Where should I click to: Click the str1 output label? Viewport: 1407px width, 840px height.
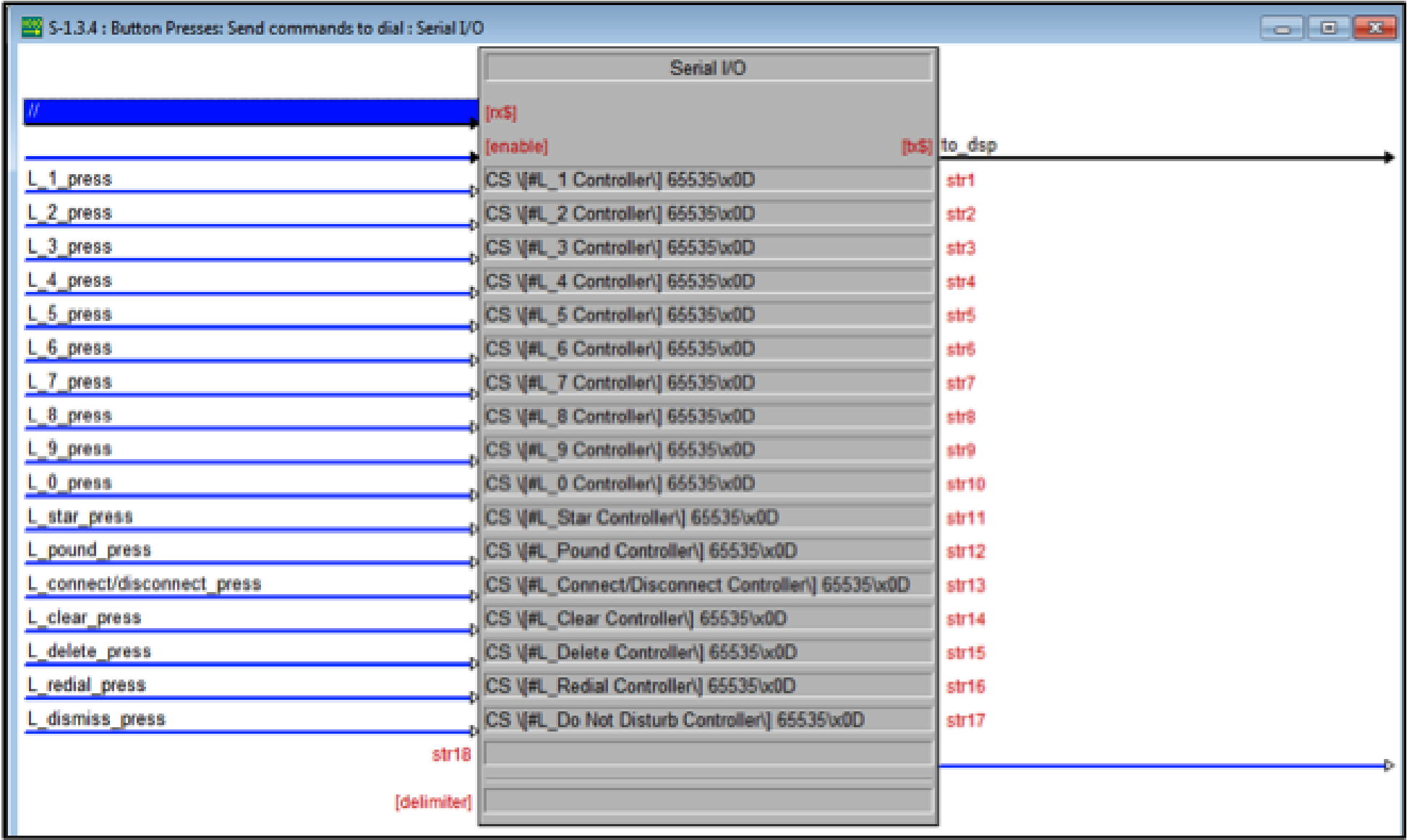[x=959, y=180]
